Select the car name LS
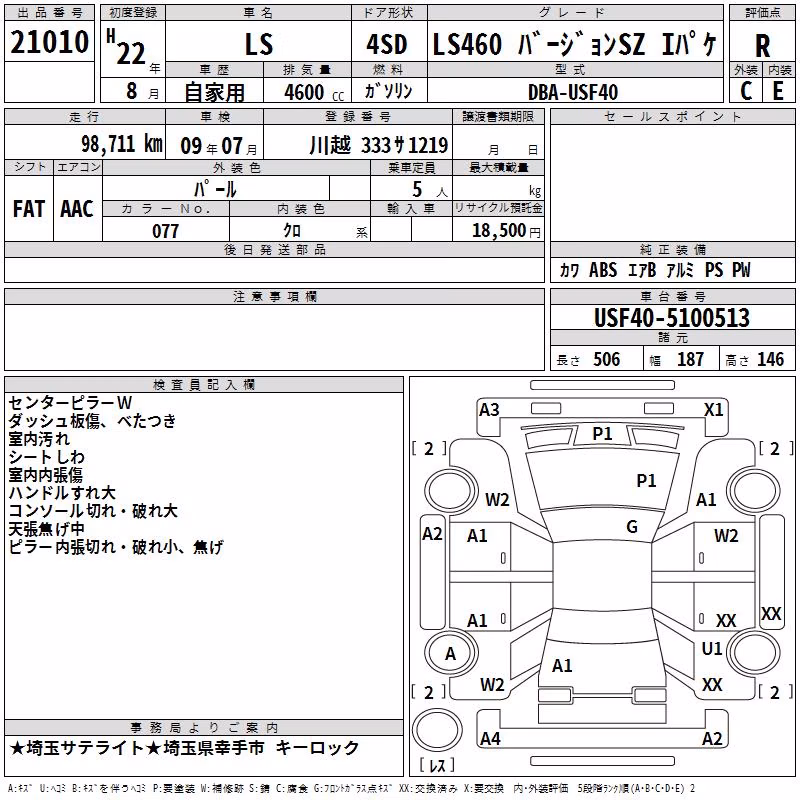 click(x=259, y=44)
